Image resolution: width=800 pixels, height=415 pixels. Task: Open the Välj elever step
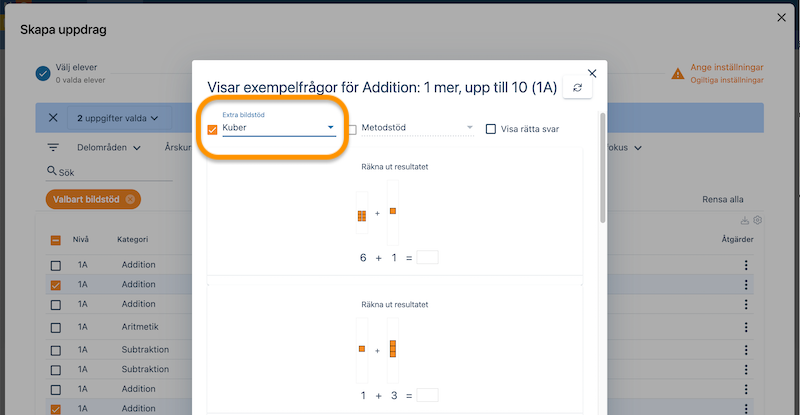coord(43,73)
